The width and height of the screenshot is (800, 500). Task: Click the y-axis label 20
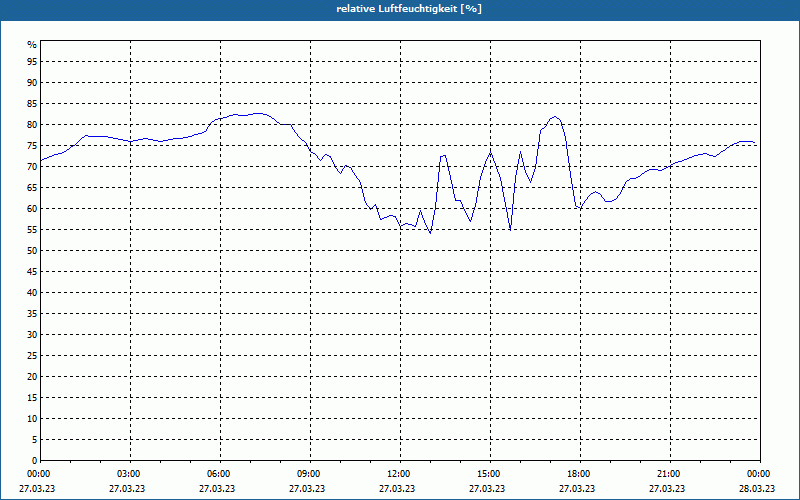[32, 377]
